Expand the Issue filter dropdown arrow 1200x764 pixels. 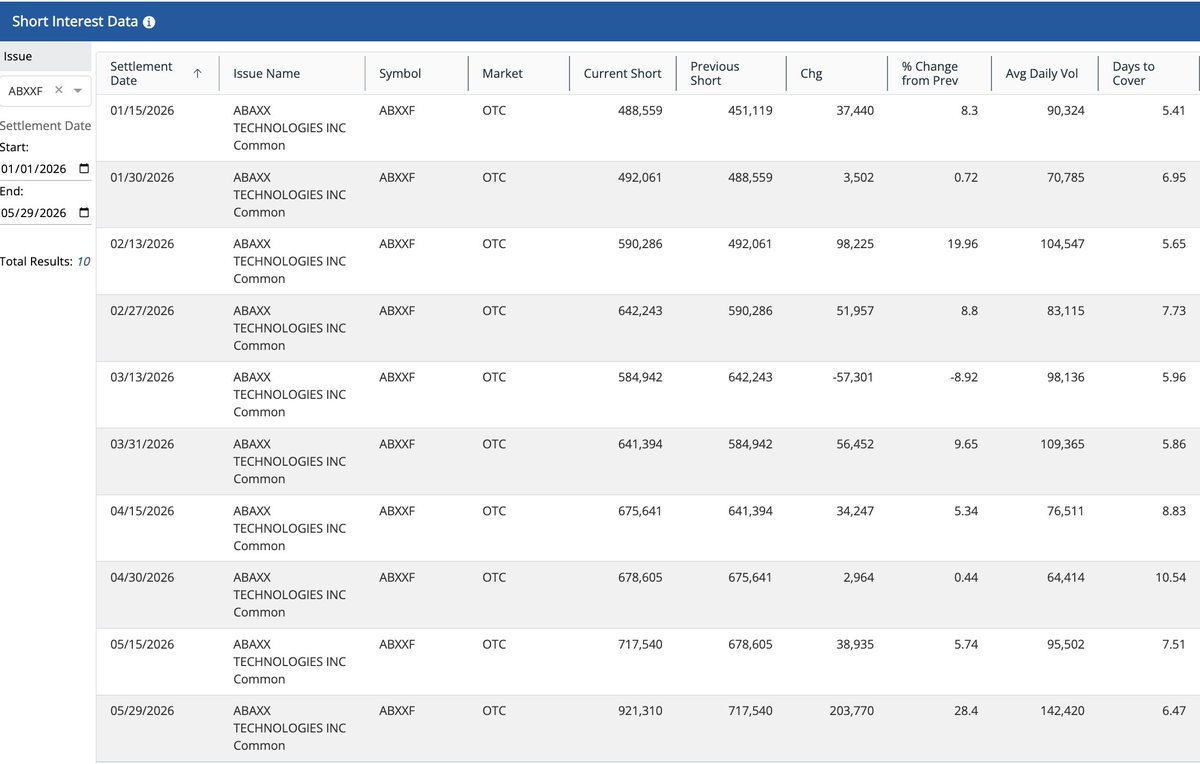coord(78,91)
